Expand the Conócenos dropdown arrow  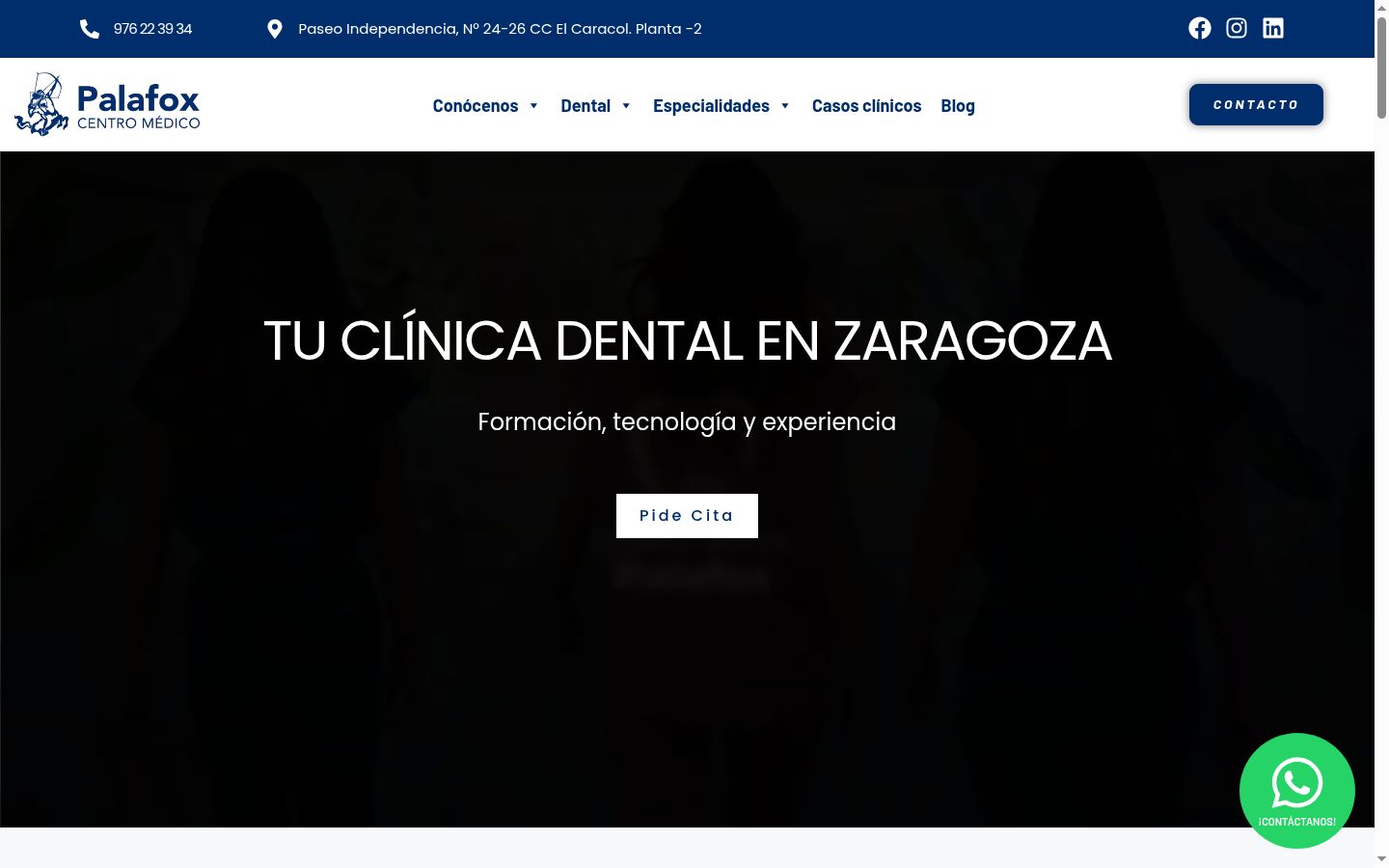pos(533,106)
